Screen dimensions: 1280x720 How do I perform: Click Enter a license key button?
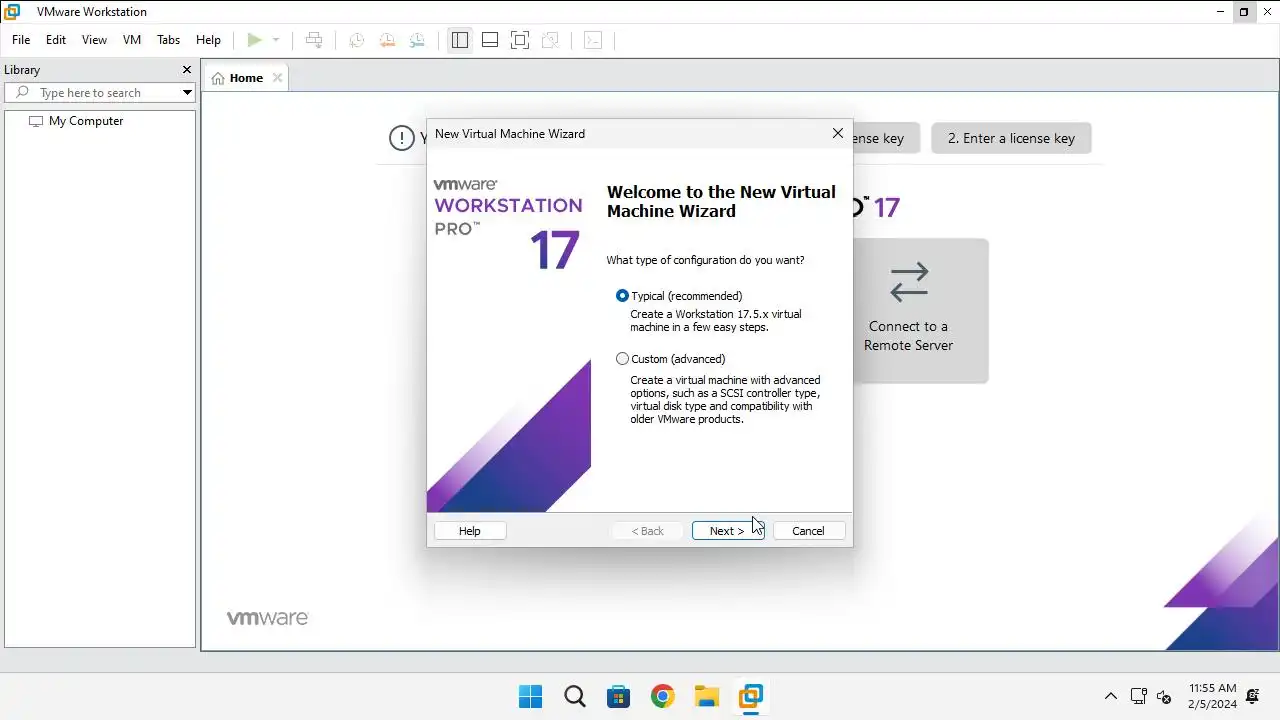tap(1011, 138)
